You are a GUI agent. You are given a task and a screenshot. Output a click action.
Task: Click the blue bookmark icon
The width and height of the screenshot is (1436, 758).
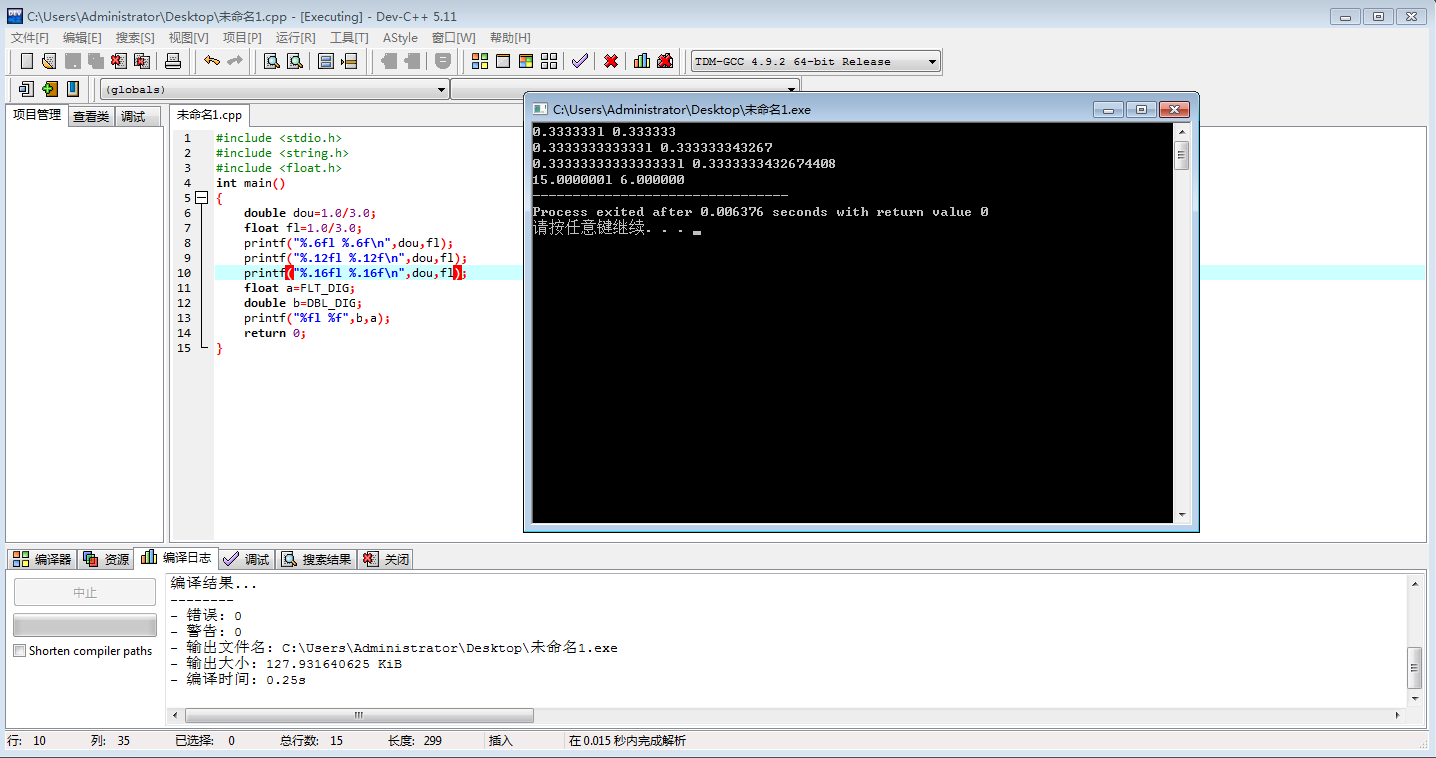coord(72,89)
